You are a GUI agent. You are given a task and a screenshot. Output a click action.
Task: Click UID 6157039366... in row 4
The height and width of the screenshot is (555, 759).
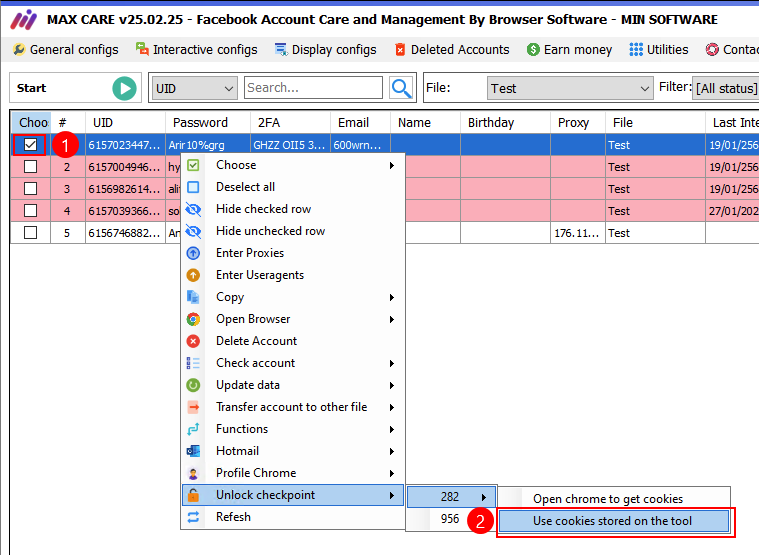point(125,211)
